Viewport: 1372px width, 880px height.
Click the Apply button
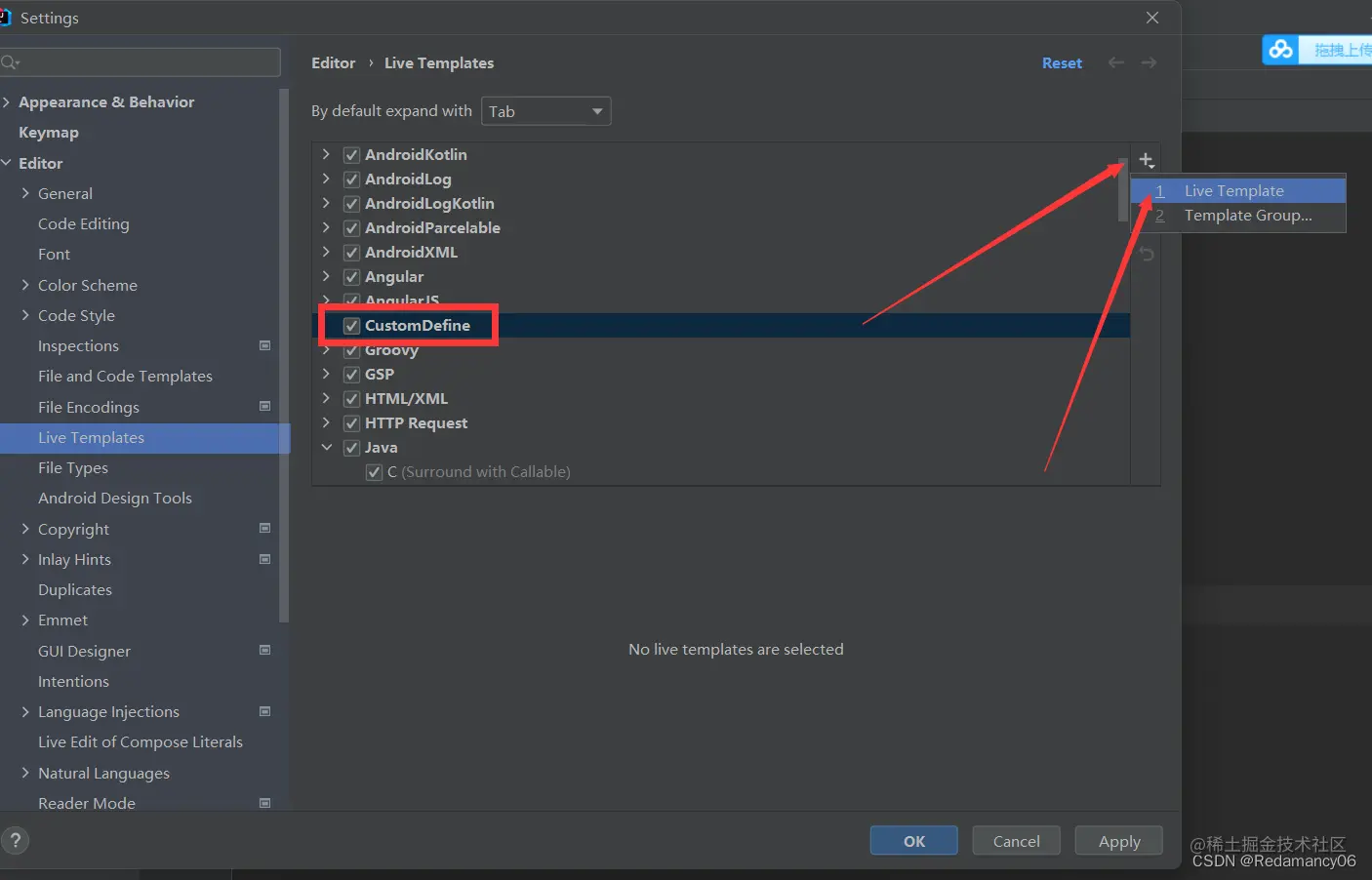(x=1119, y=841)
